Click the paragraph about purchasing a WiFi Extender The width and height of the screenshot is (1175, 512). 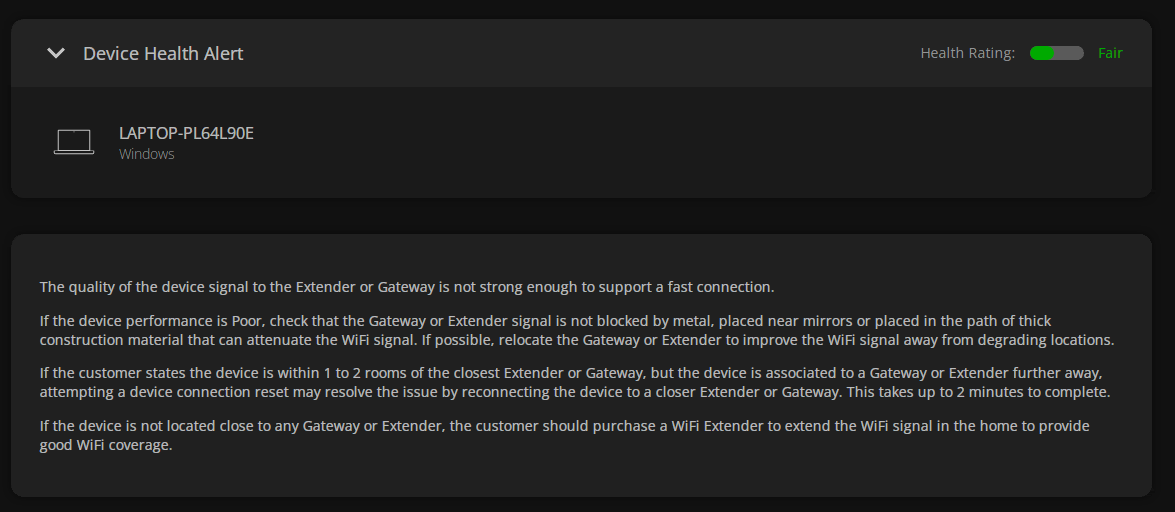coord(564,435)
